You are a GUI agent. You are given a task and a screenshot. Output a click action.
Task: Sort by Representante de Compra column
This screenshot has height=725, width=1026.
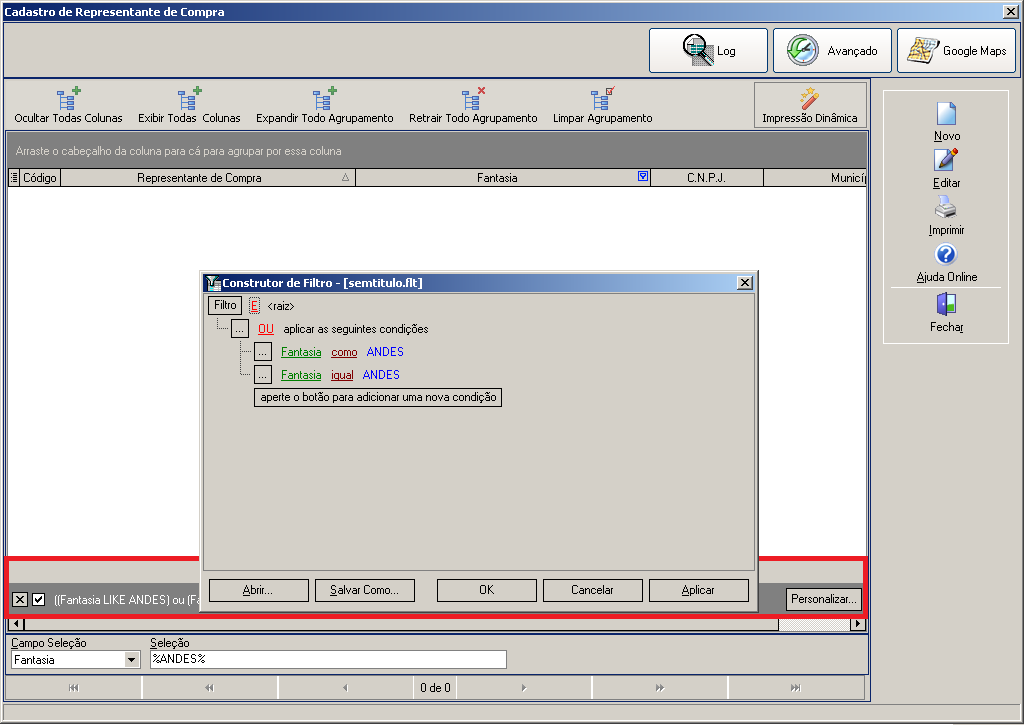208,177
